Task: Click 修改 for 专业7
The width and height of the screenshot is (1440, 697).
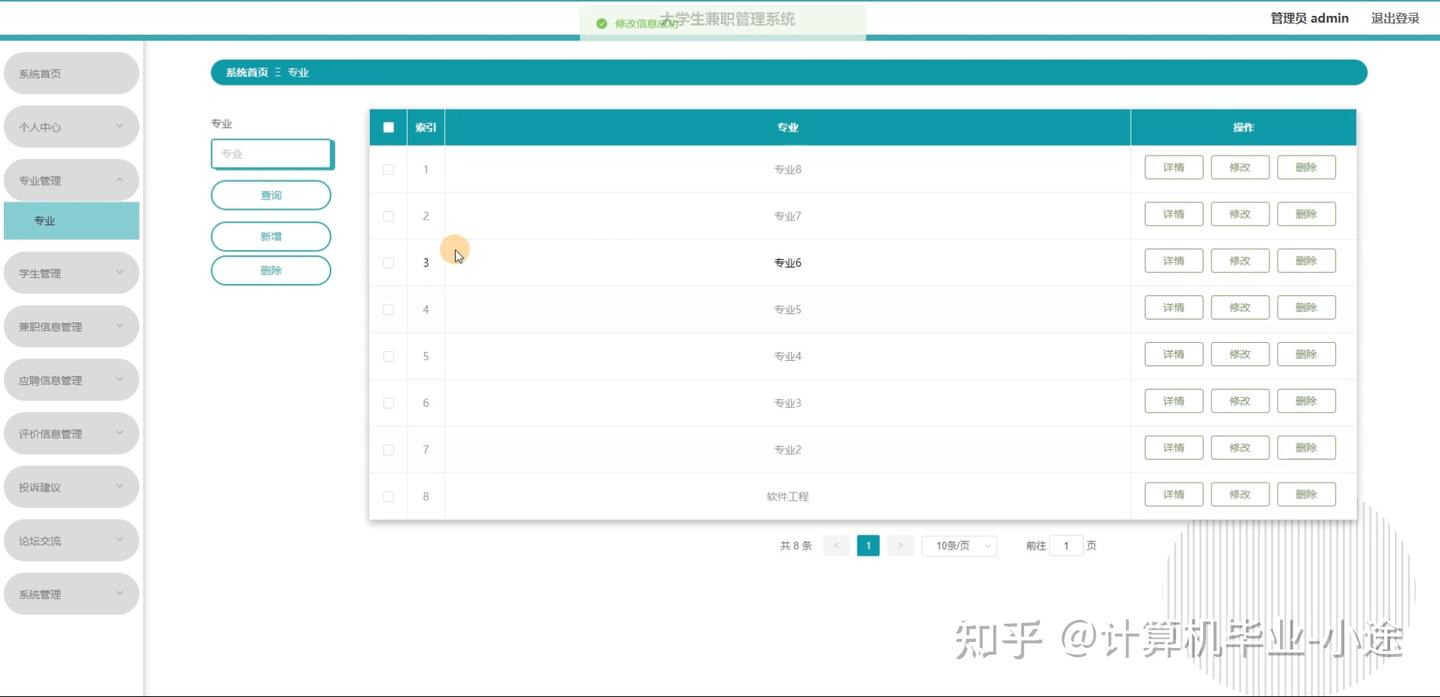Action: tap(1240, 214)
